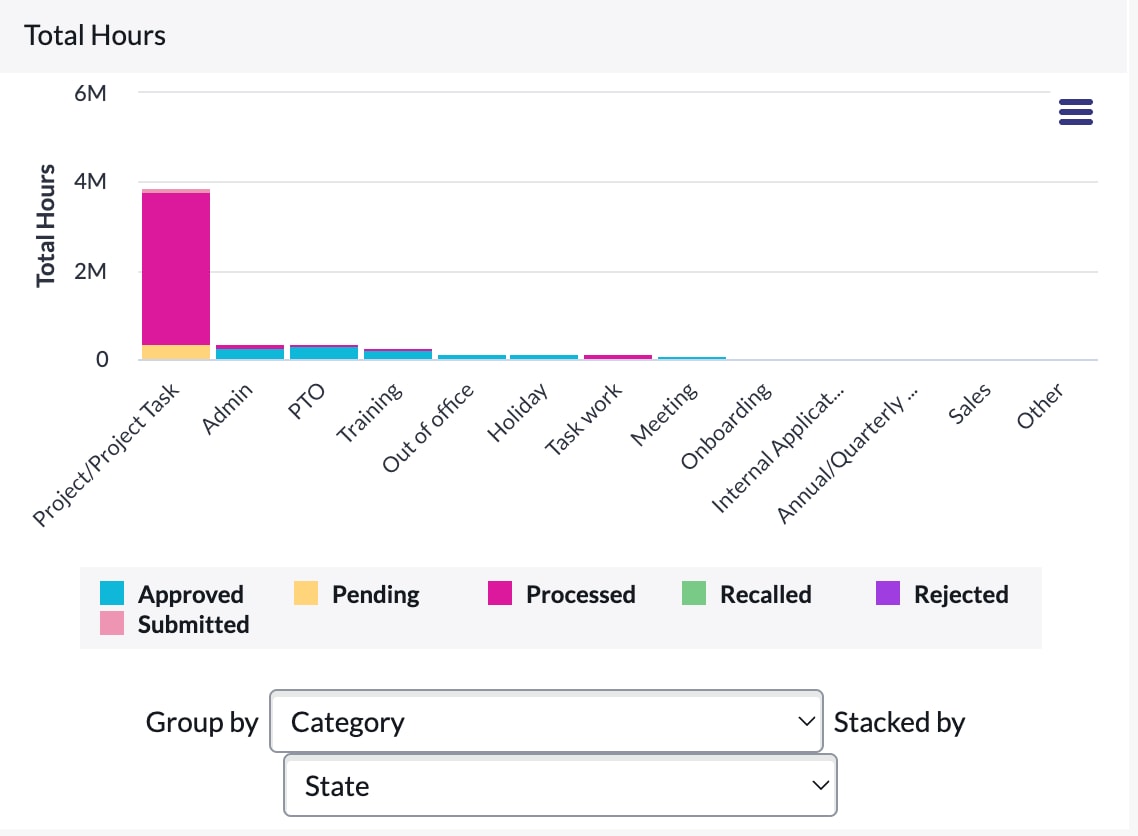
Task: Click the yellow Pending segment of the first bar
Action: point(175,352)
